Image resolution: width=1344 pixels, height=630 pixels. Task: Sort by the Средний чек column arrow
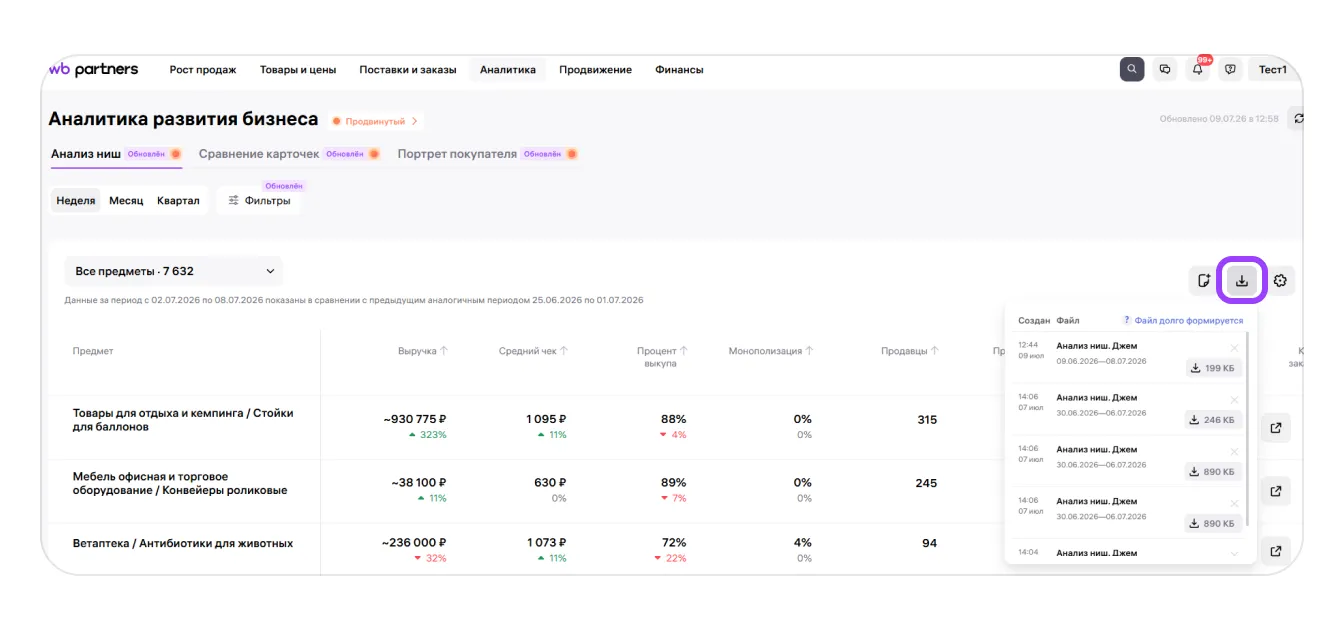pyautogui.click(x=564, y=351)
